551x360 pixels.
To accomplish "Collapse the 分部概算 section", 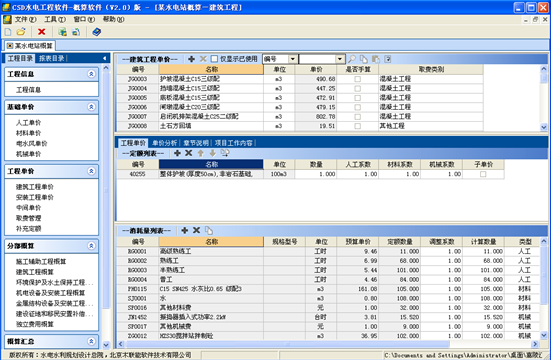I will (x=91, y=245).
